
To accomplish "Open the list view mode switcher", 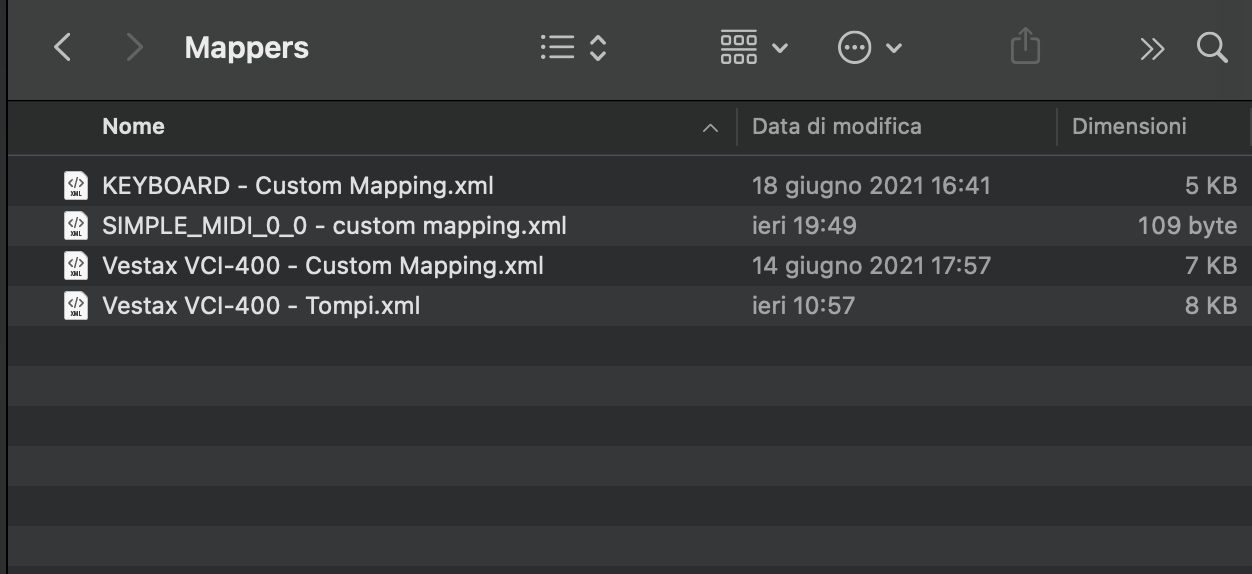I will 574,47.
